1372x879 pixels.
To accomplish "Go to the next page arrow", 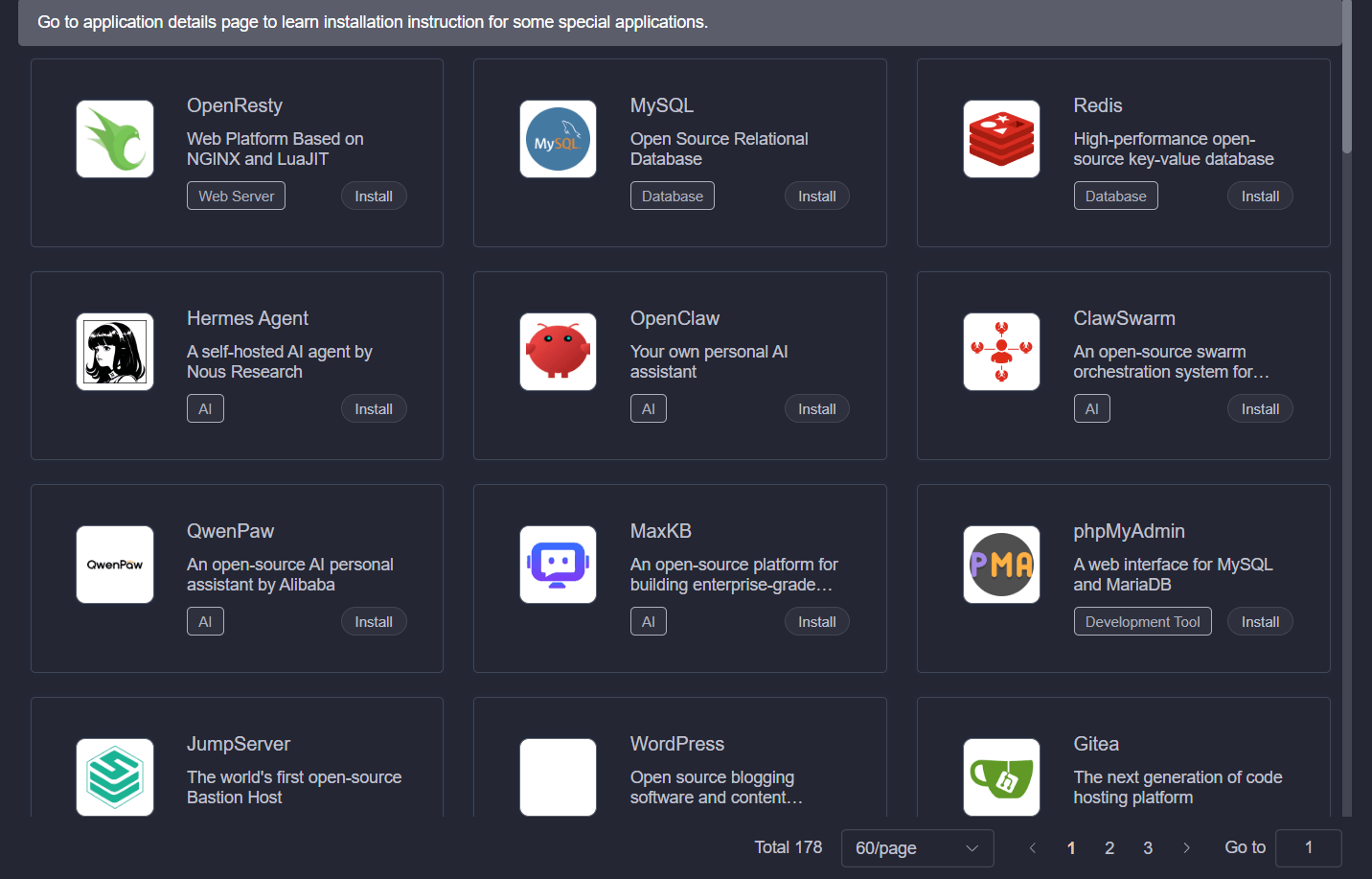I will [1186, 847].
